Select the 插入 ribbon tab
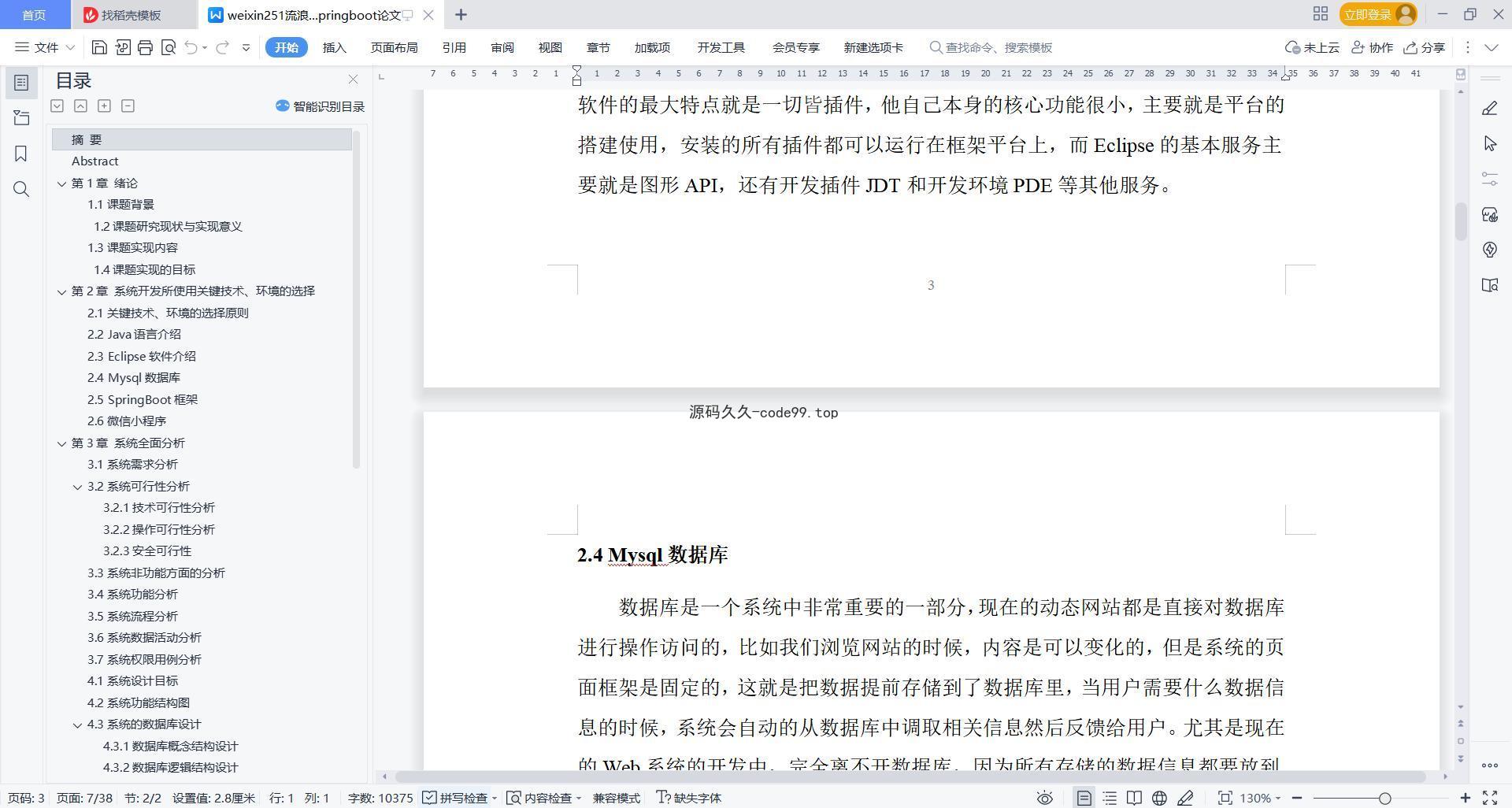1512x808 pixels. click(x=334, y=47)
